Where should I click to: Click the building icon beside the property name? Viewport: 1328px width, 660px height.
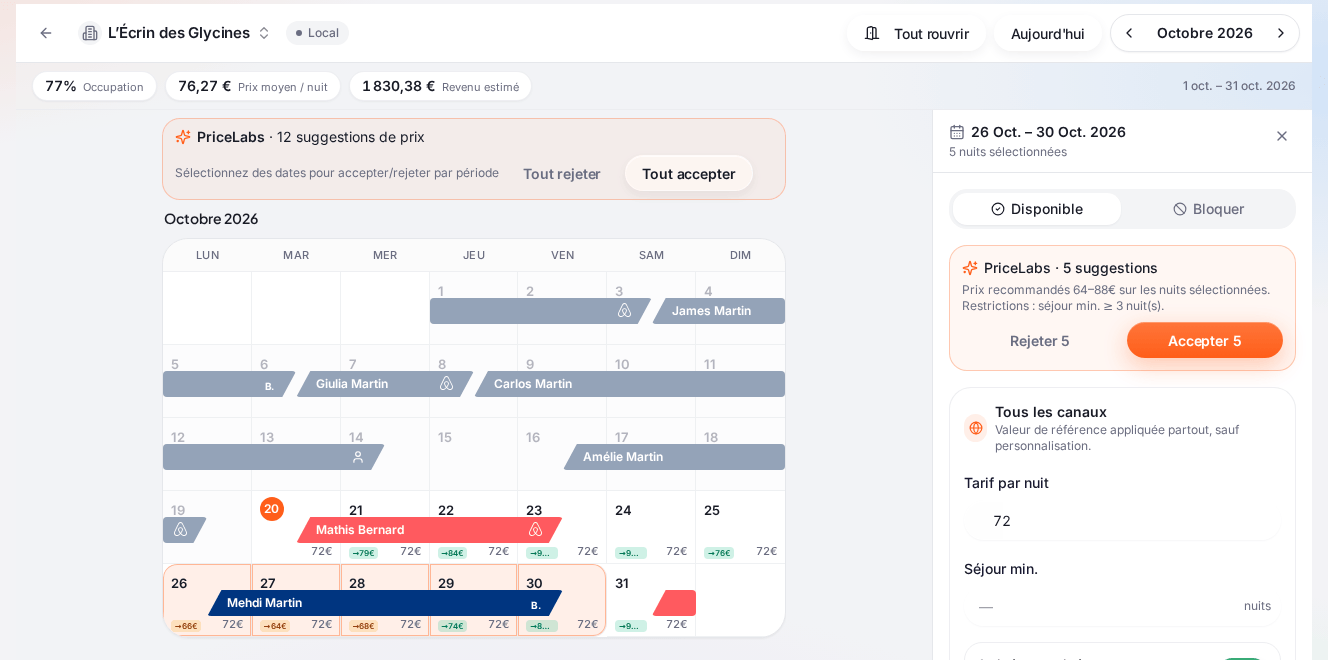[90, 33]
